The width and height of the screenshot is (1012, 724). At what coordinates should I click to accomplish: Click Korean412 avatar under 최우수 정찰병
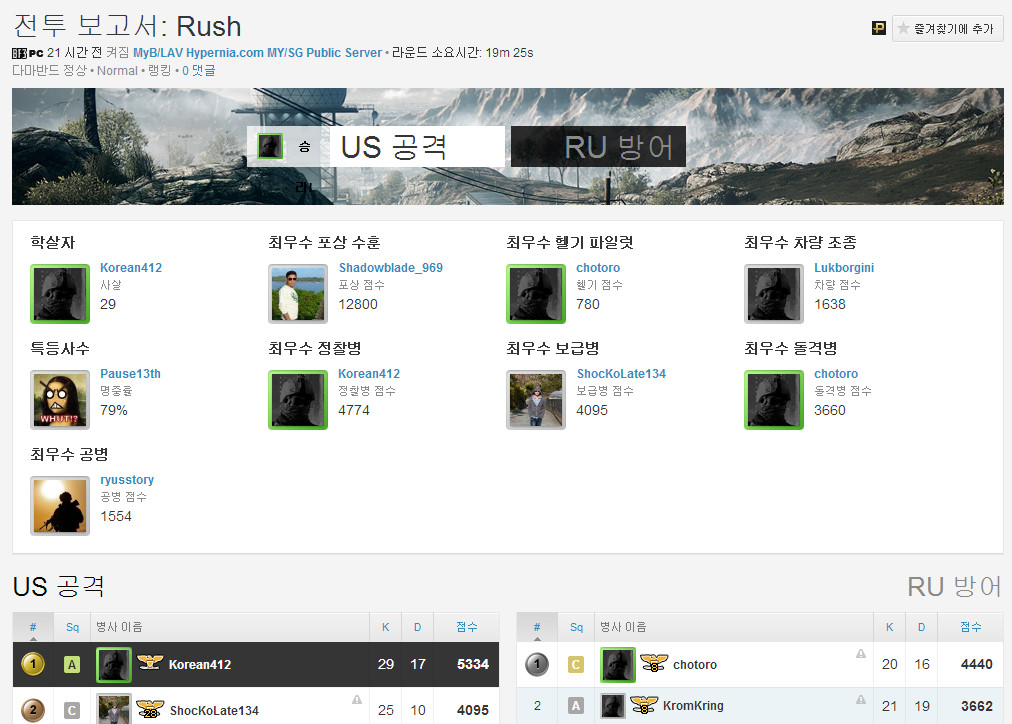pos(298,399)
